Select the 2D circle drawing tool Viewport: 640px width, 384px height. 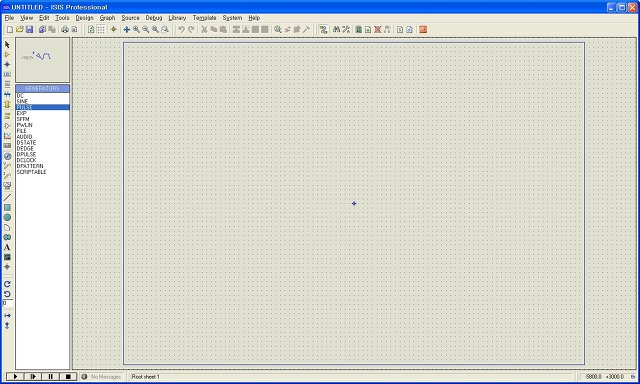tap(7, 217)
